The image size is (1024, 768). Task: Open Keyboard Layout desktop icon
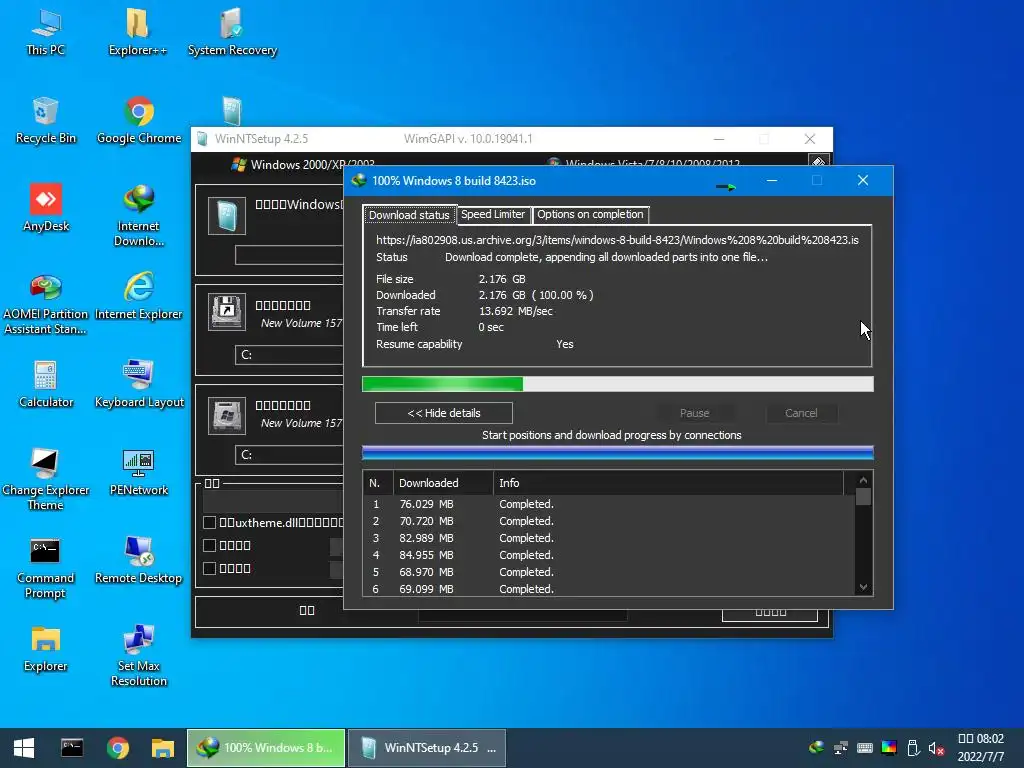138,385
